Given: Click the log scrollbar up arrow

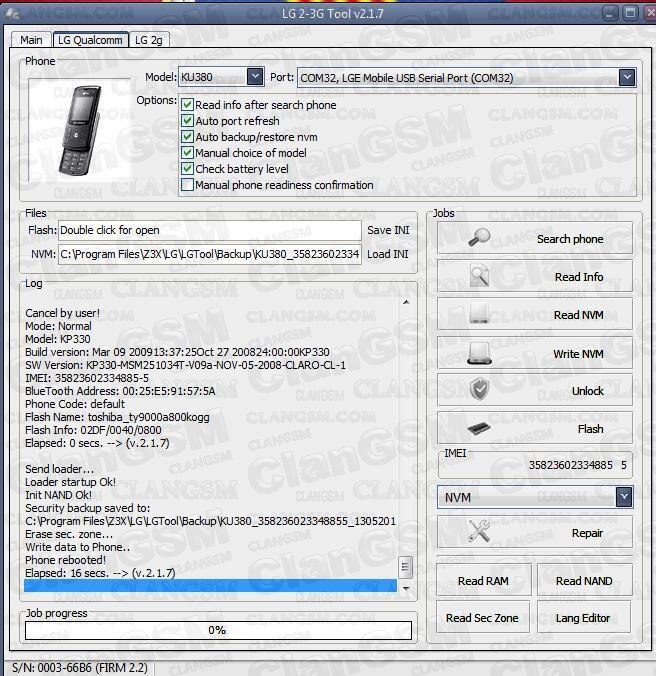Looking at the screenshot, I should (x=406, y=302).
